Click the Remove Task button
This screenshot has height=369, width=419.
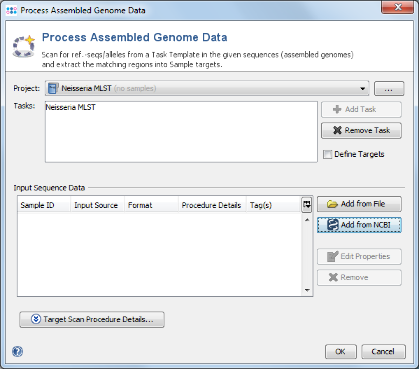click(361, 130)
